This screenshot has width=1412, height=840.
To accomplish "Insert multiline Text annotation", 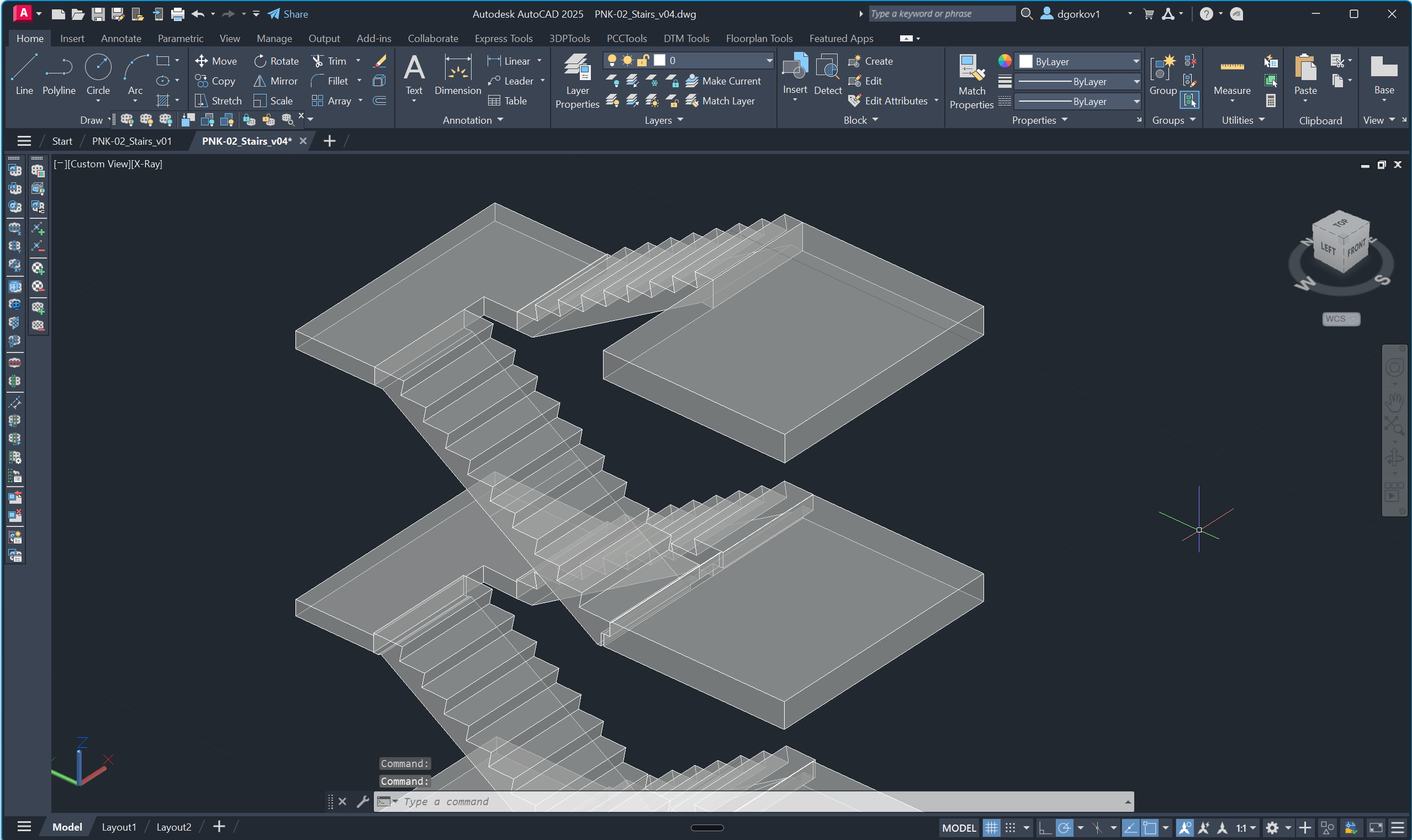I will point(414,74).
